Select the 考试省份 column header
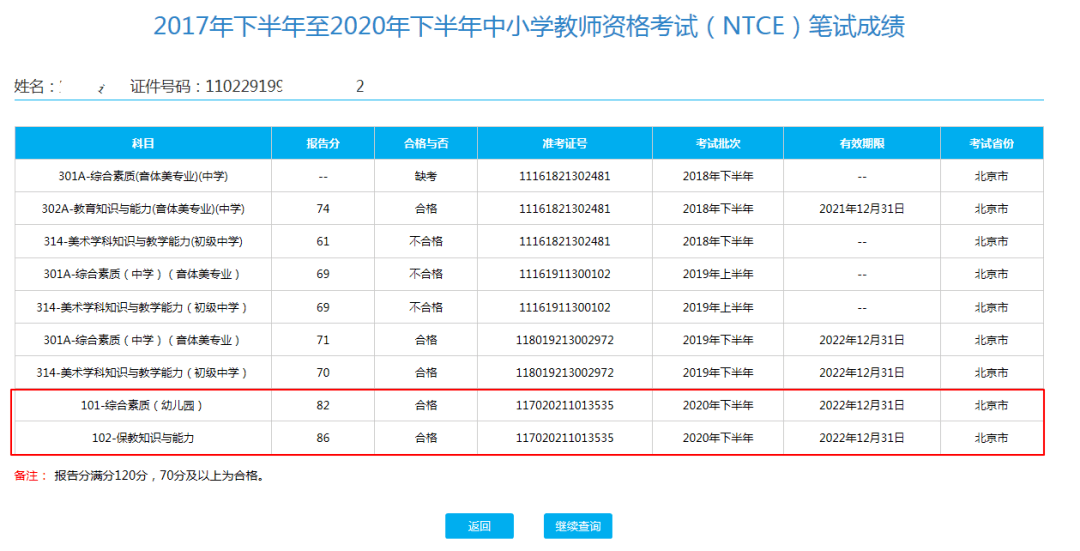Viewport: 1080px width, 551px height. point(992,143)
